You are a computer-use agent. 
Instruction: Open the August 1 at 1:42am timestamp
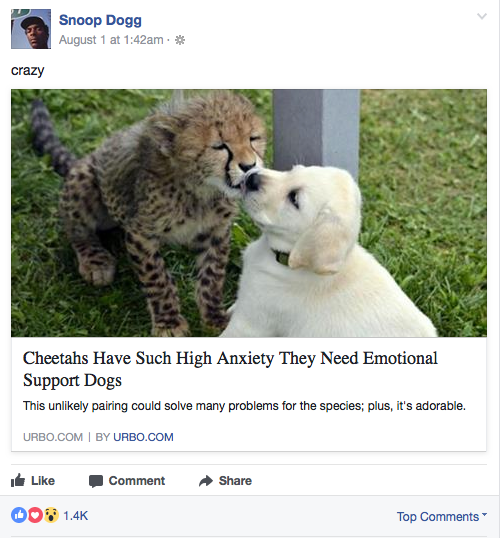(x=111, y=40)
